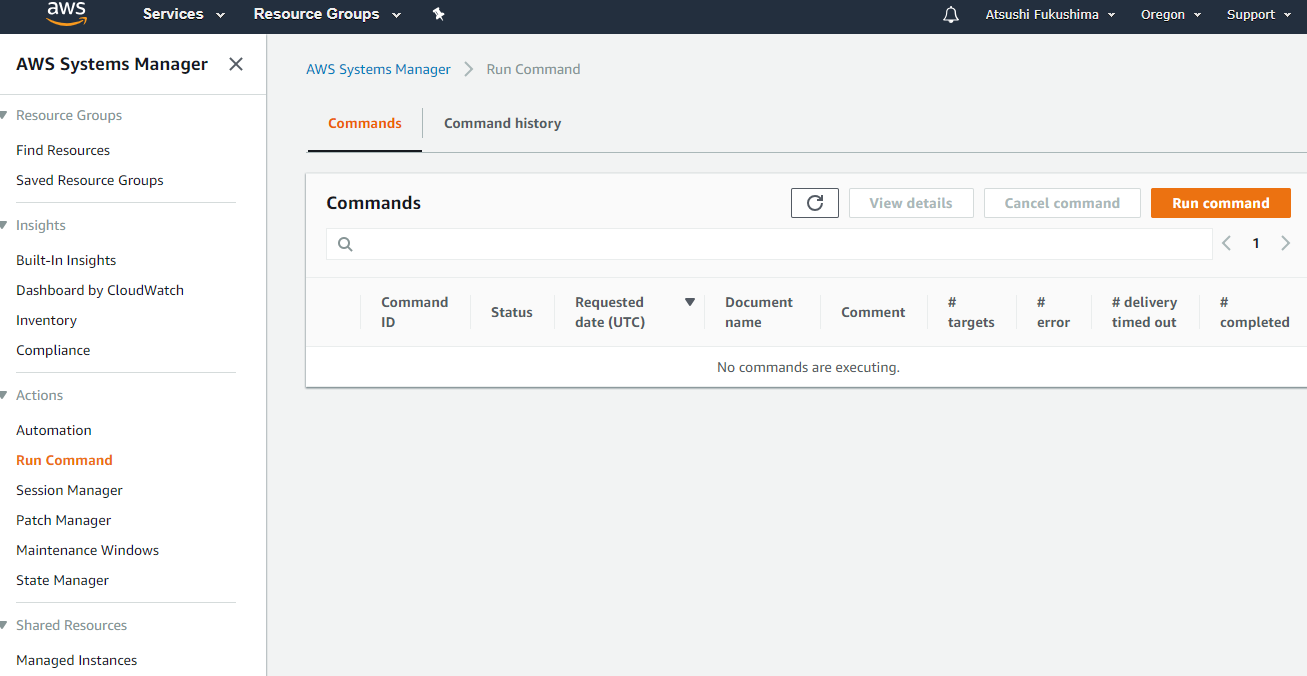Screen dimensions: 1307x676
Task: Open Built-In Insights
Action: click(x=66, y=260)
